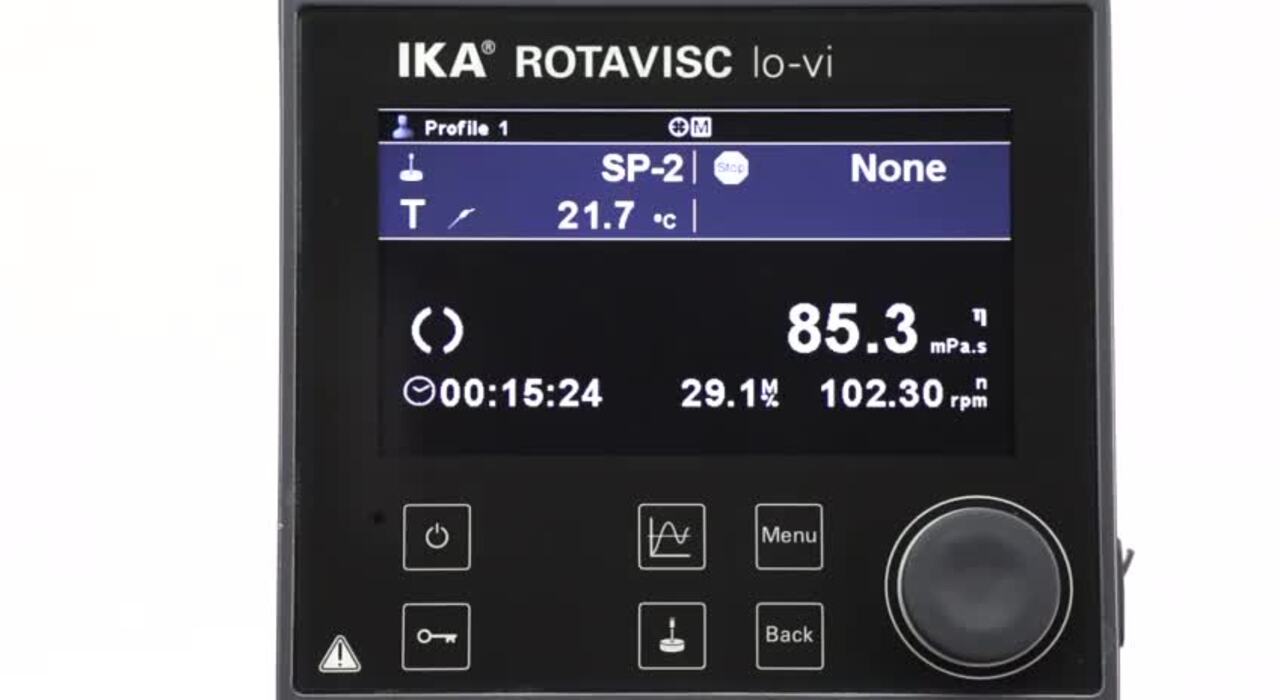Select the None stop condition value
This screenshot has width=1280, height=700.
click(x=898, y=168)
